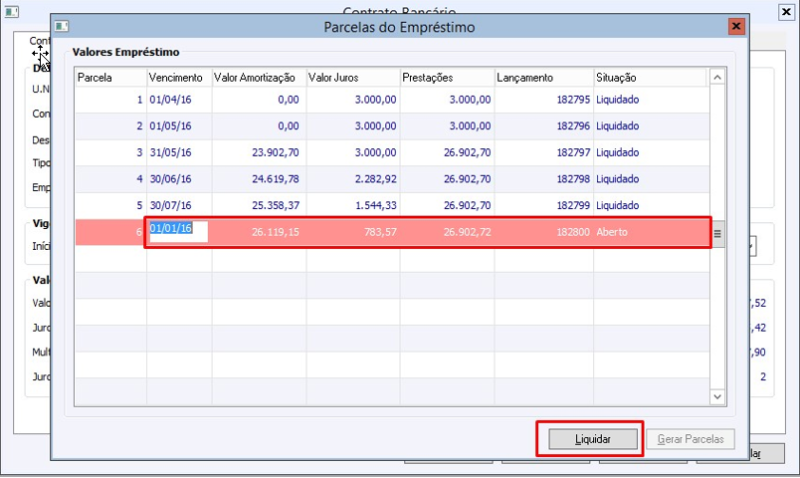Click the window icon in the Parcelas do Empréstimo title bar
Image resolution: width=800 pixels, height=478 pixels.
coord(62,26)
